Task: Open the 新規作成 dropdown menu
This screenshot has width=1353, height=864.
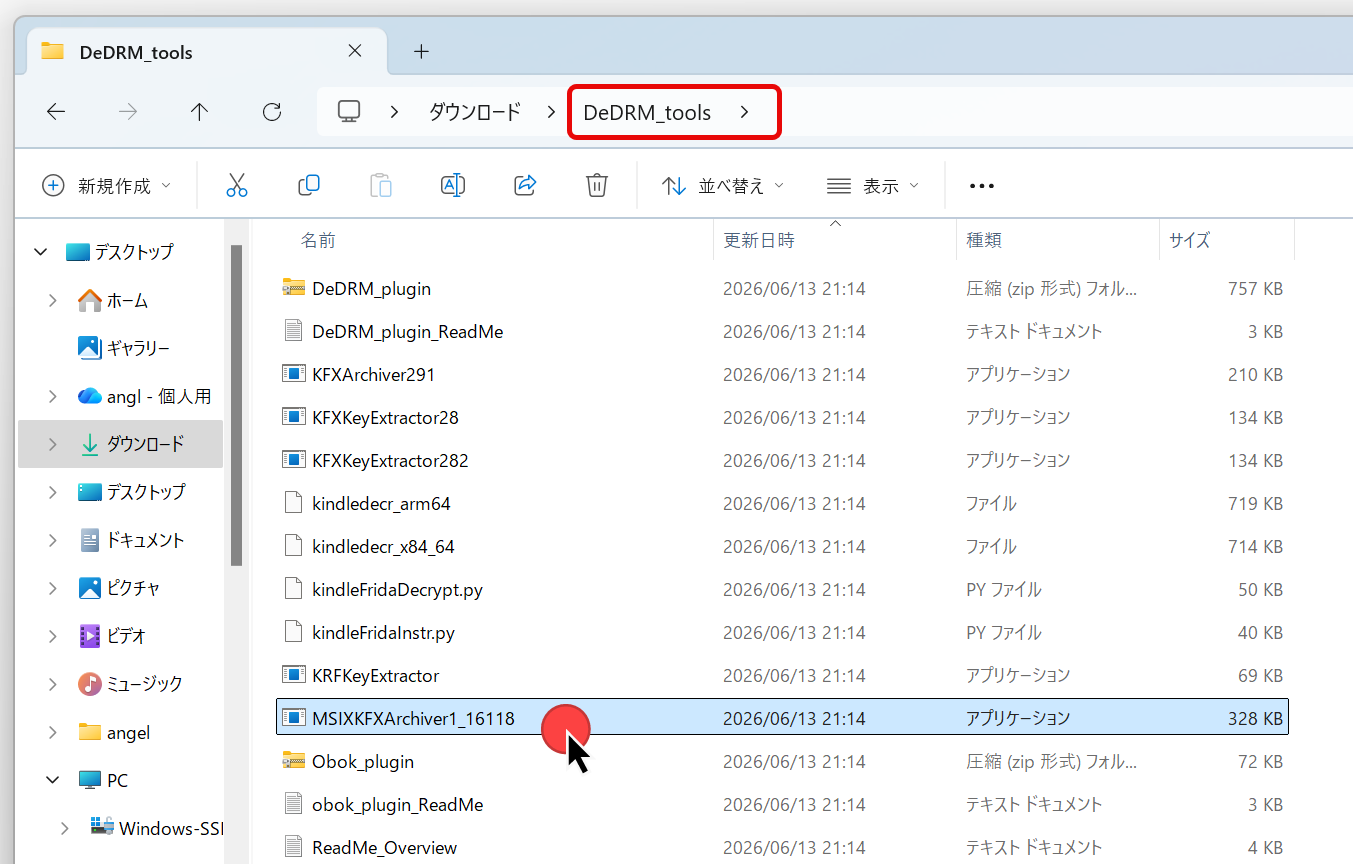Action: (107, 186)
